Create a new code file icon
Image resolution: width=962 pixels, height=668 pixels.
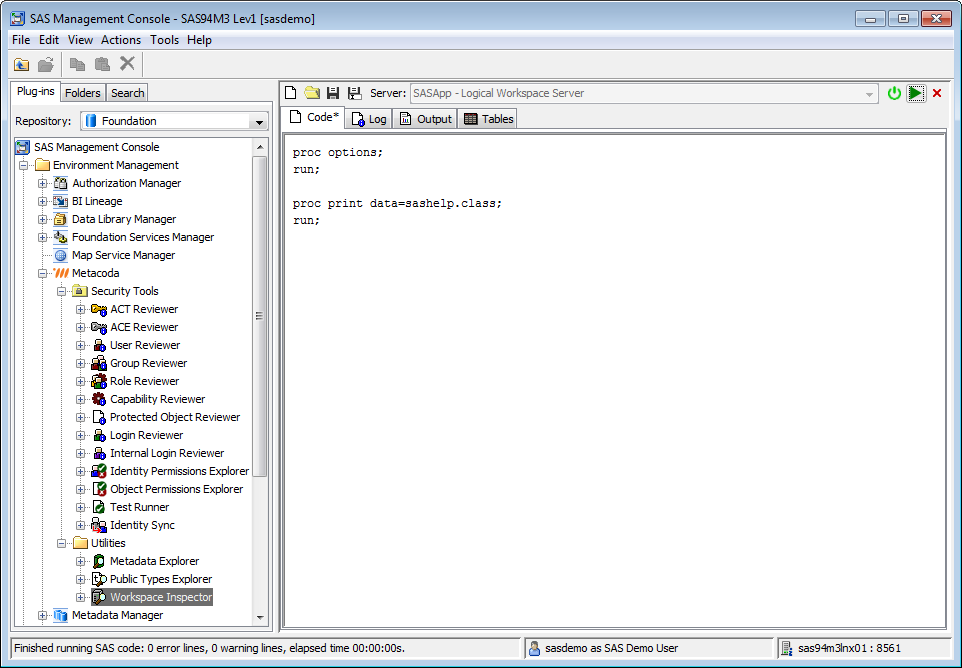tap(291, 93)
